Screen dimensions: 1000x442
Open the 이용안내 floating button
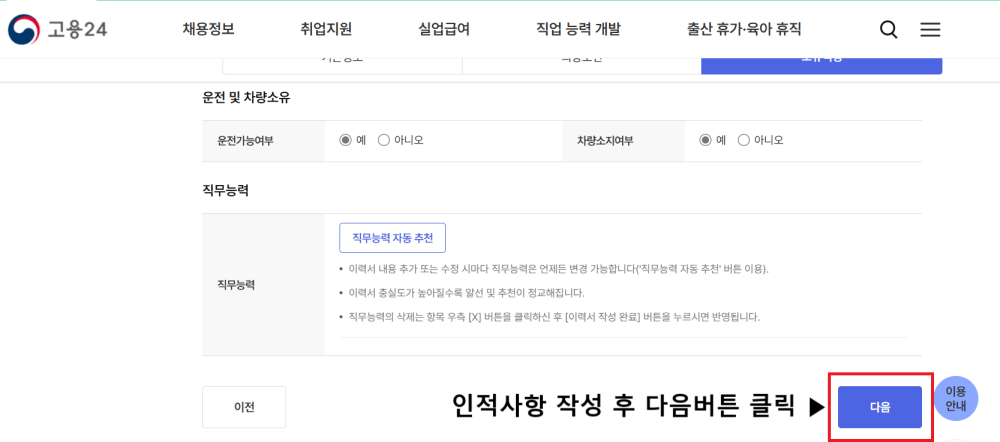(956, 399)
